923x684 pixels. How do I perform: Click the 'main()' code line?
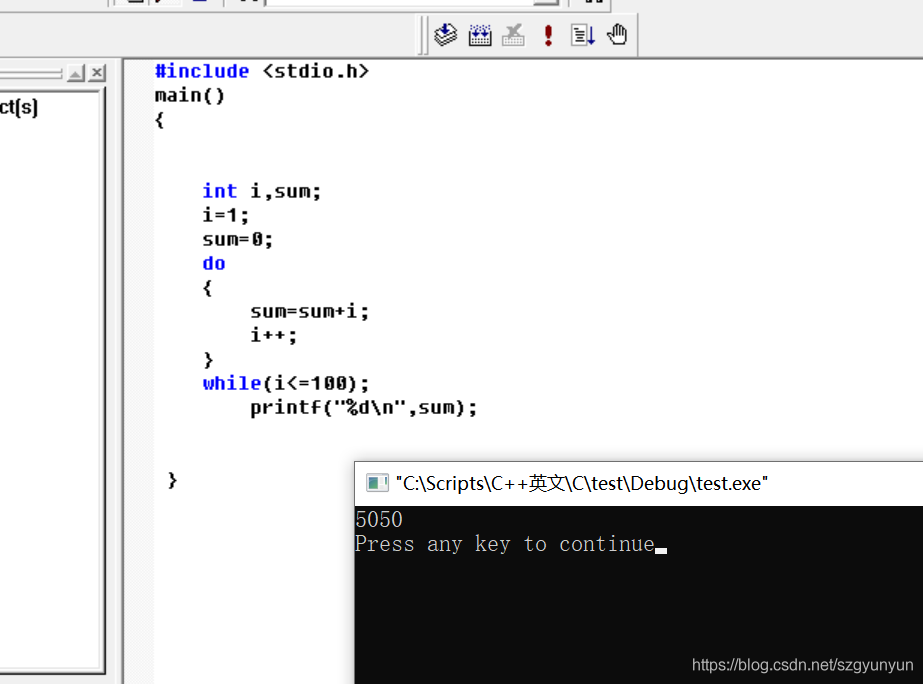pos(190,95)
